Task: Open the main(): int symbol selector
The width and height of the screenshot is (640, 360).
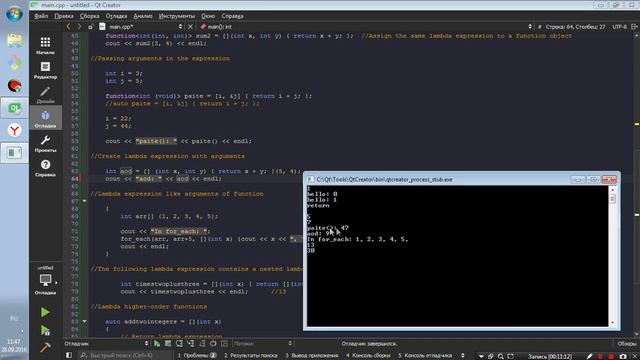Action: point(216,27)
